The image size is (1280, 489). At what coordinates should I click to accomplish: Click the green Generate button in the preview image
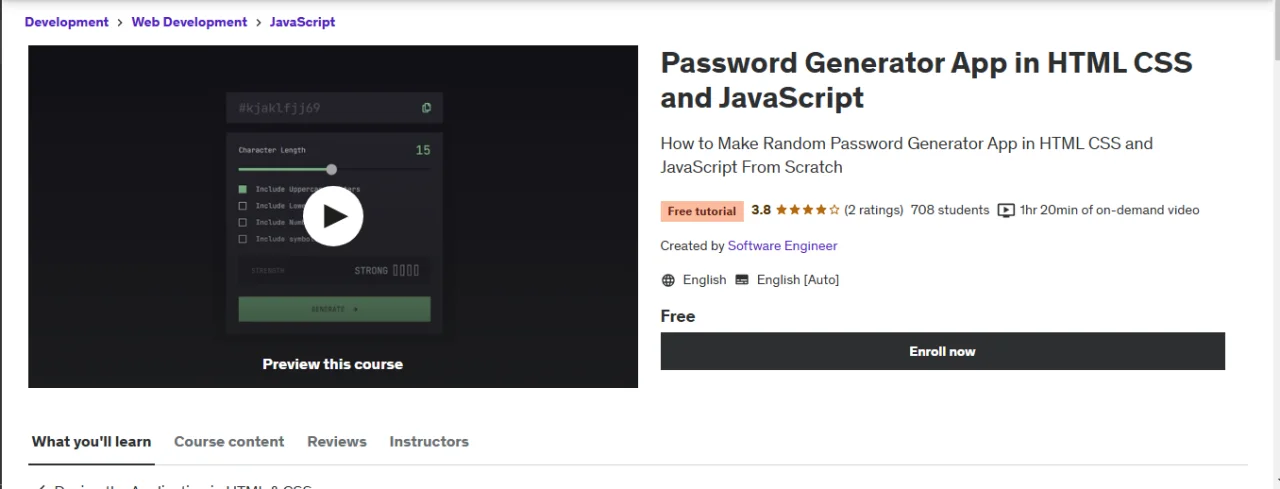pos(334,309)
